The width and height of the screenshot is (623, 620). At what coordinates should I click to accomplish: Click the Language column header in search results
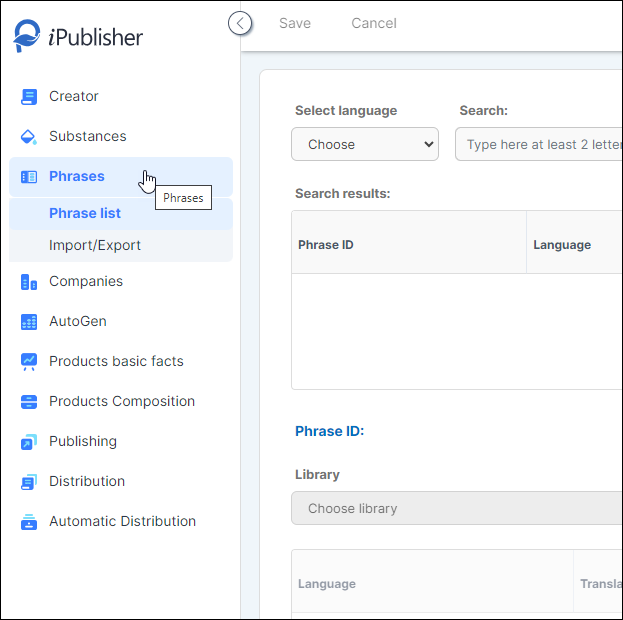click(x=575, y=242)
